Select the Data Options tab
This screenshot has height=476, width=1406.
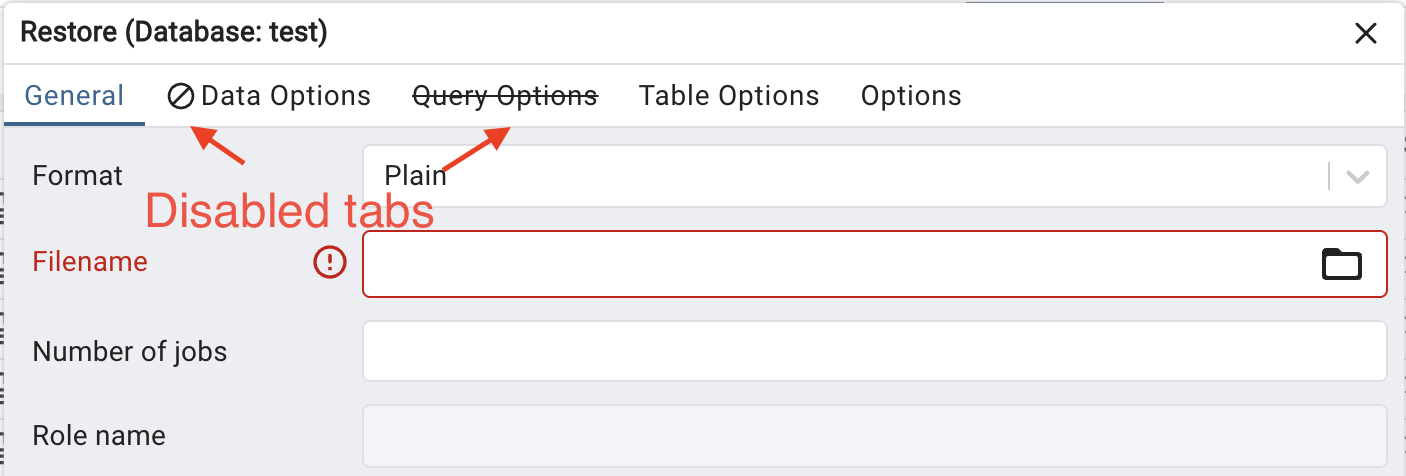point(285,96)
